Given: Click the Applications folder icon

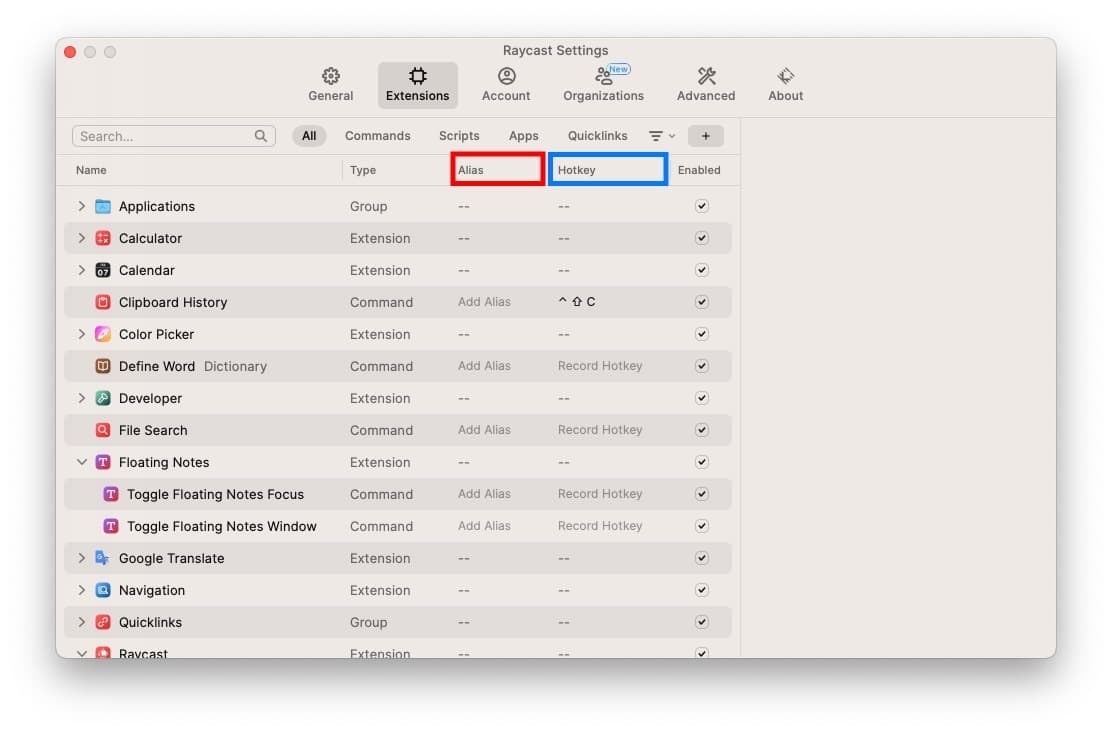Looking at the screenshot, I should 103,206.
